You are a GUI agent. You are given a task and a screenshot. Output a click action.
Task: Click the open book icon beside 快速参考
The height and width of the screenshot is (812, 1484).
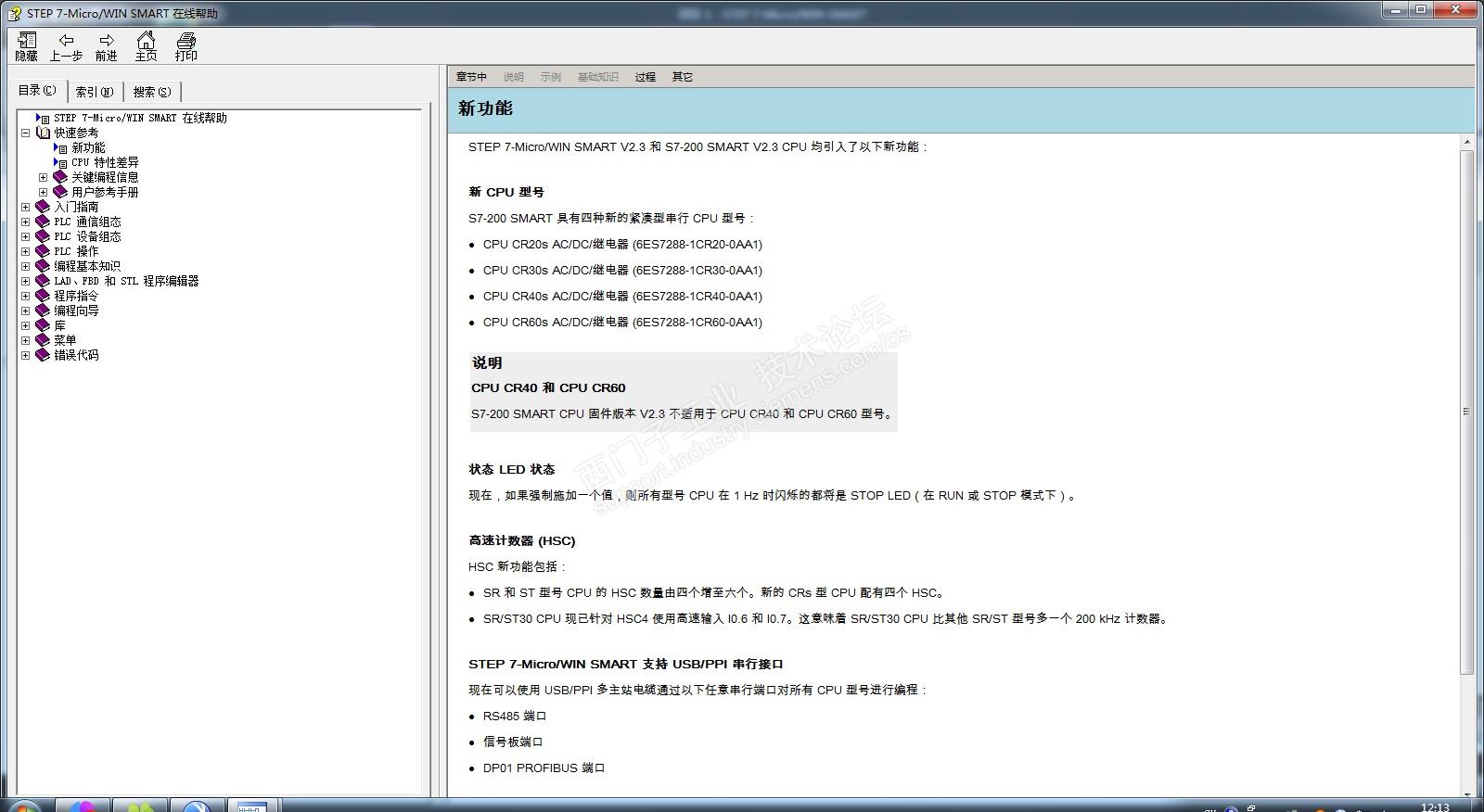[43, 133]
